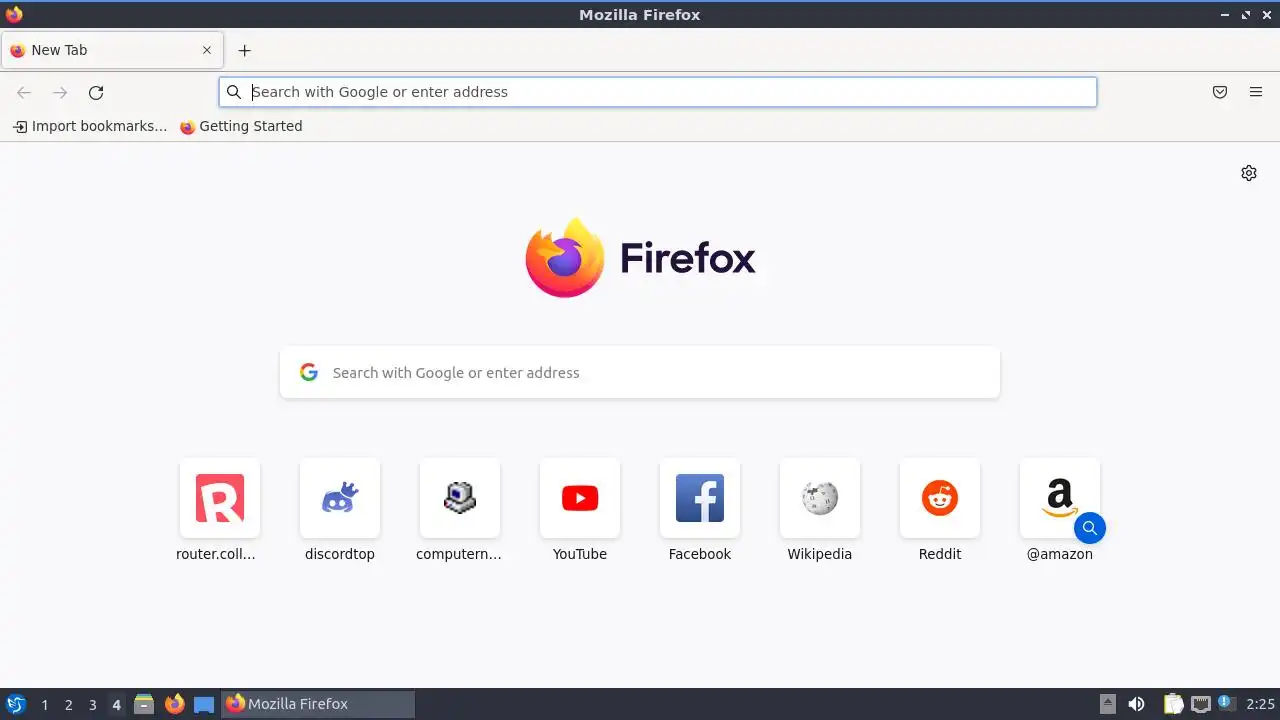Open the Firefox hamburger menu
This screenshot has height=720, width=1280.
[x=1256, y=92]
